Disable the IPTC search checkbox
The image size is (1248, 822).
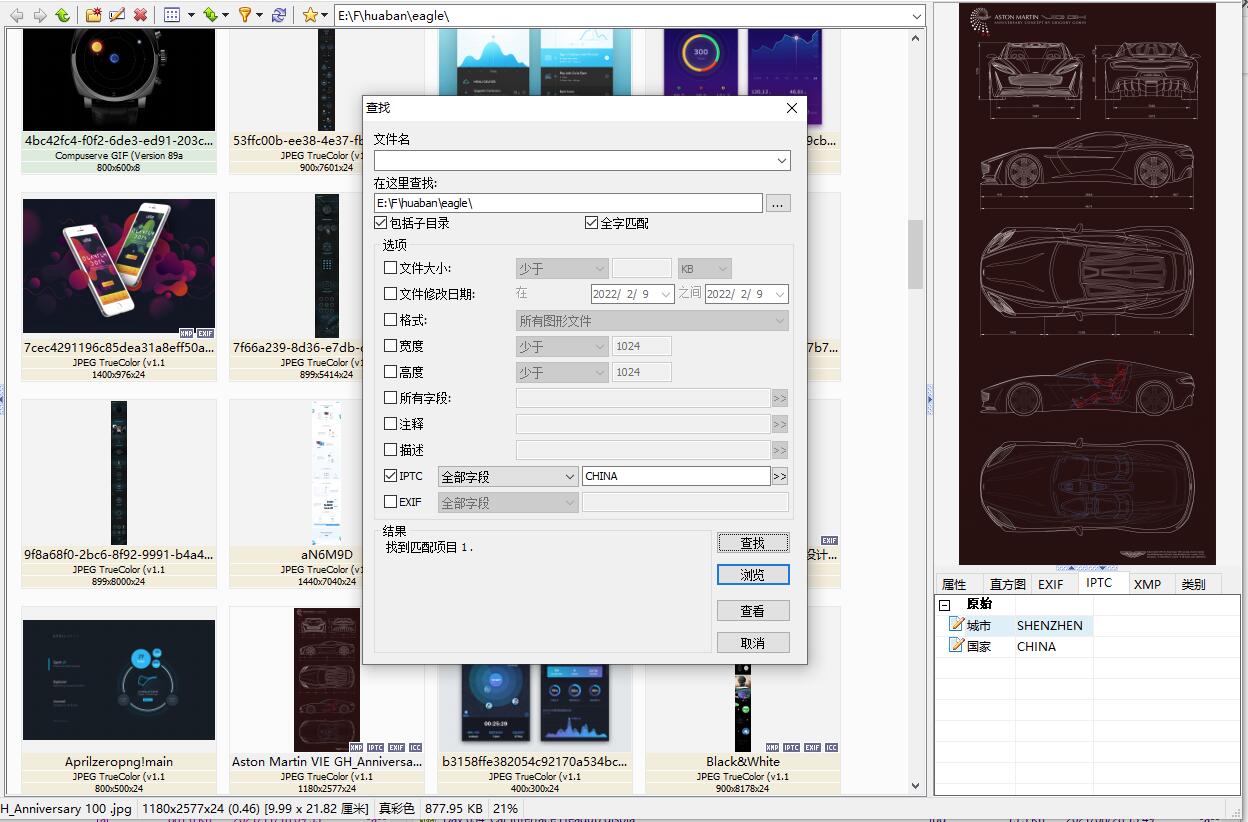pyautogui.click(x=391, y=476)
